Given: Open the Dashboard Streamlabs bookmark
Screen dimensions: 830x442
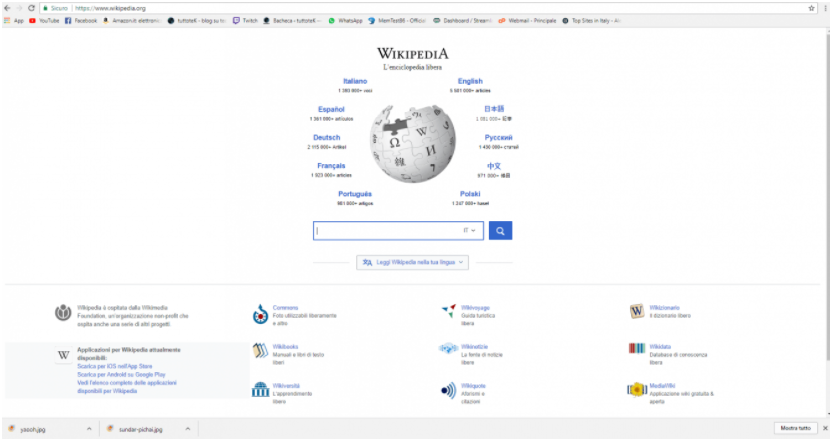Looking at the screenshot, I should coord(463,21).
